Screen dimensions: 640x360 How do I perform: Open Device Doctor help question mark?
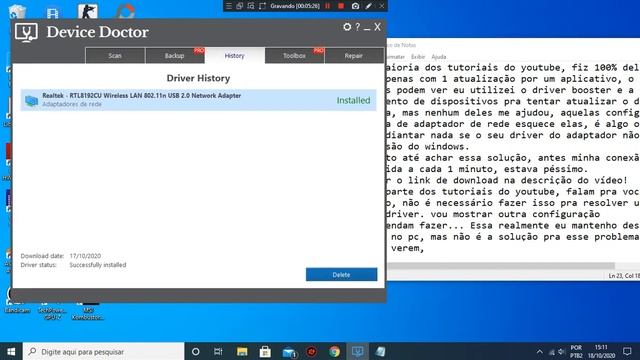[x=358, y=27]
